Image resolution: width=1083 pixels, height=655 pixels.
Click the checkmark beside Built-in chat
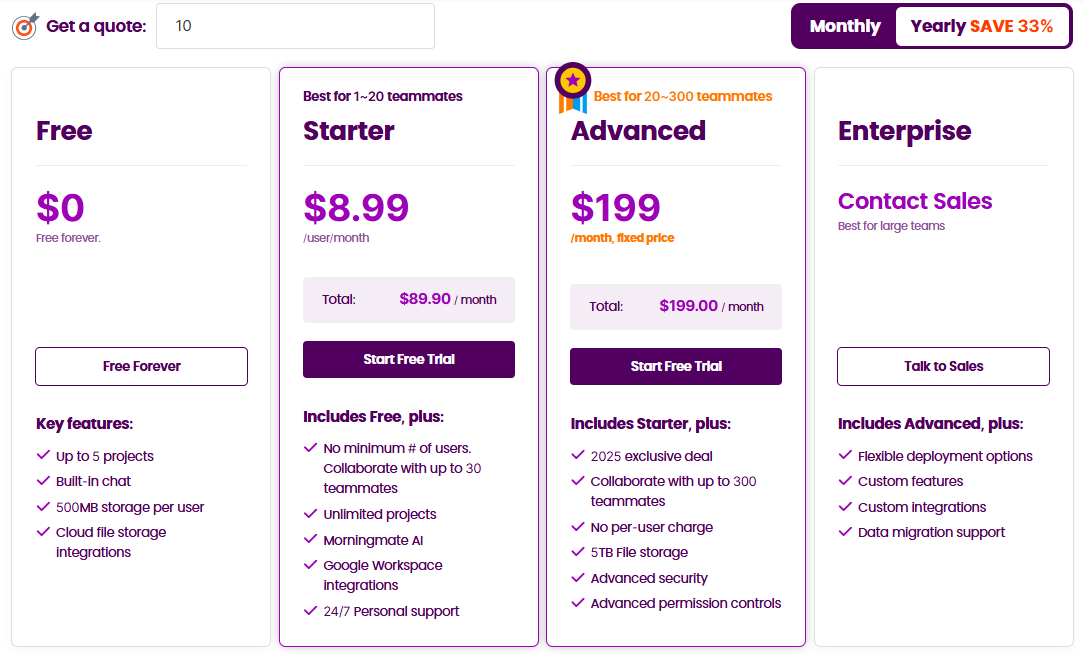pyautogui.click(x=42, y=481)
